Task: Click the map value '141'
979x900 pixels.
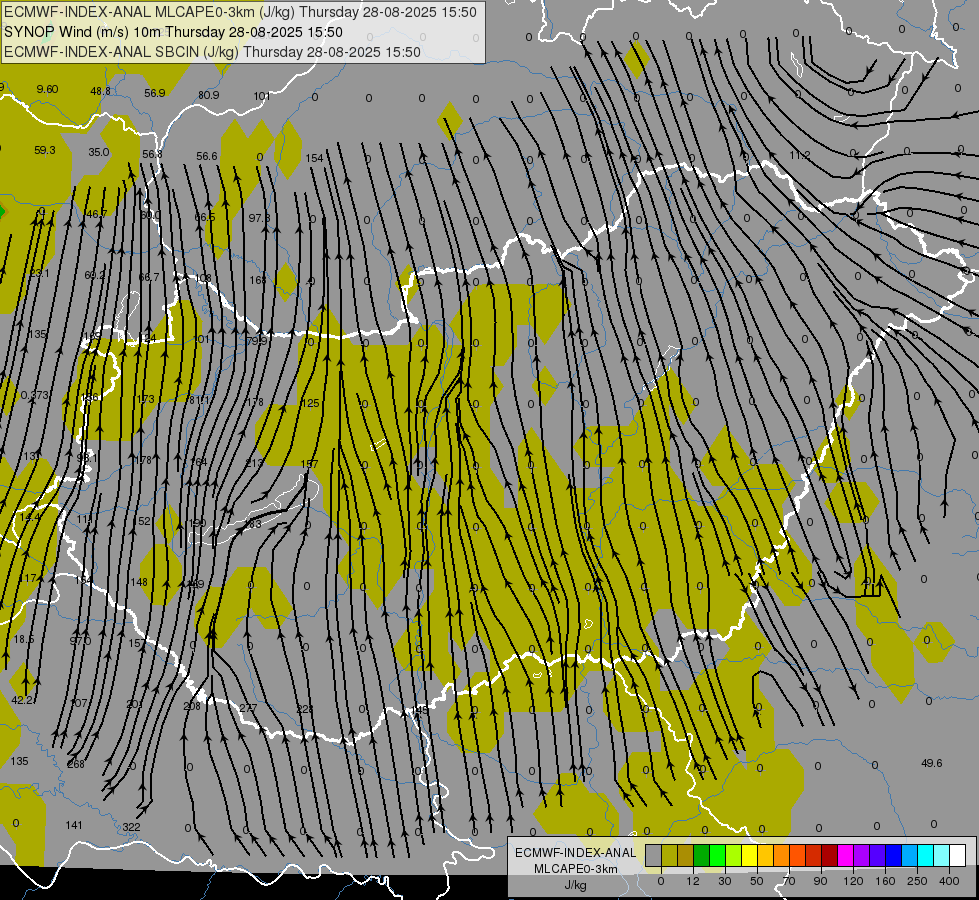Action: [x=74, y=825]
